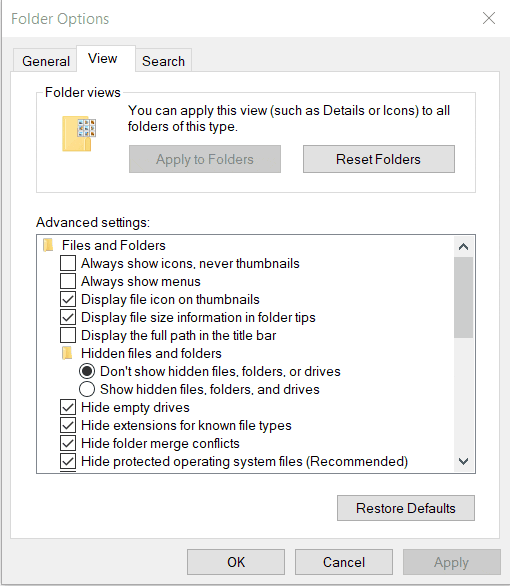Close the Folder Options dialog

(x=489, y=18)
